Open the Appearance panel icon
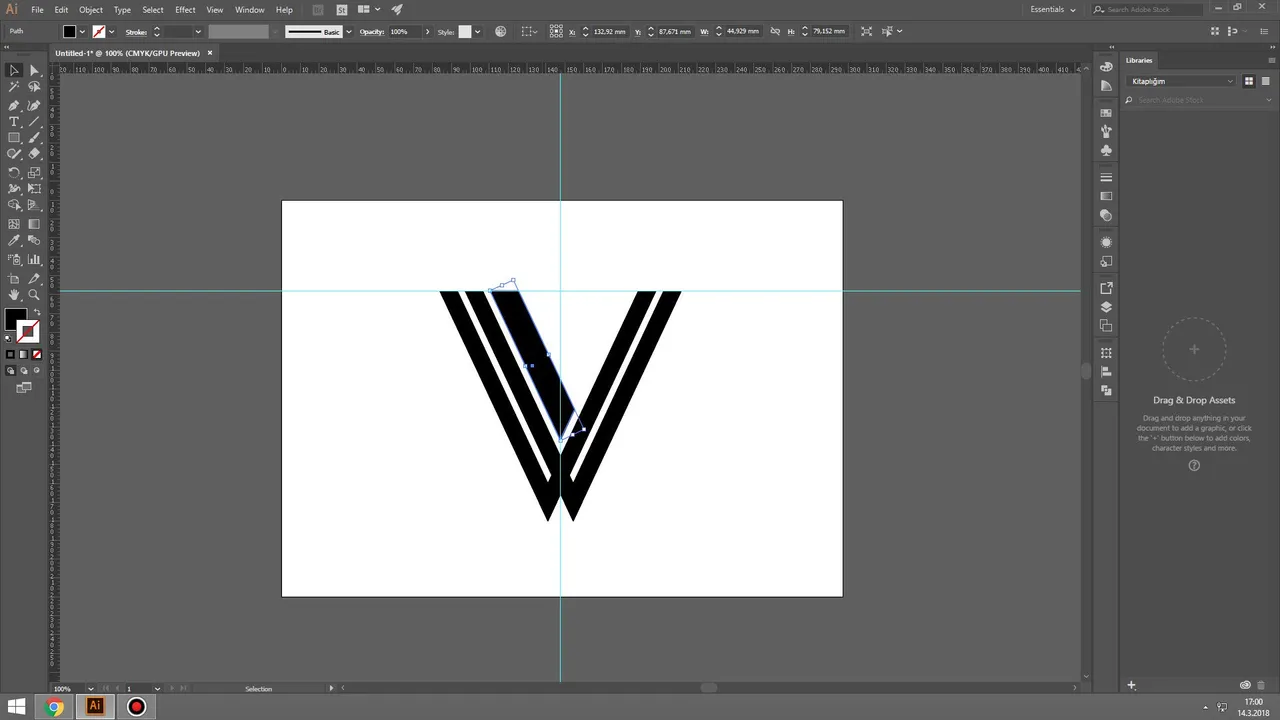Image resolution: width=1280 pixels, height=720 pixels. point(1106,242)
